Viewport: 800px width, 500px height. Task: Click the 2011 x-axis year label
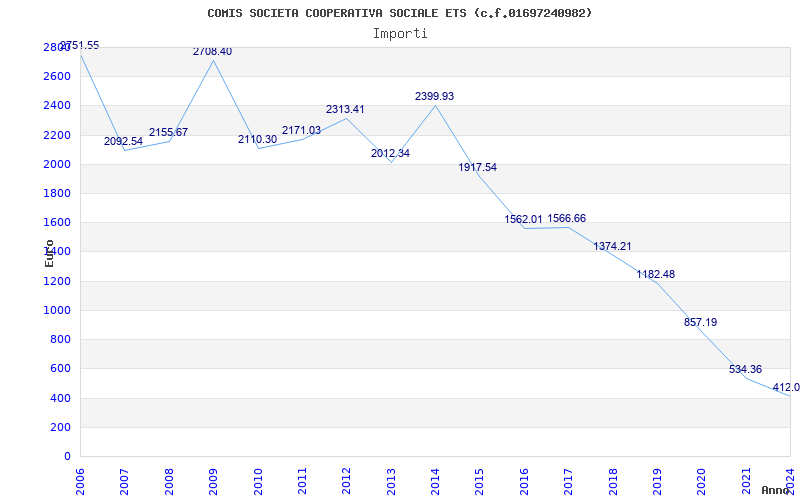tap(302, 482)
